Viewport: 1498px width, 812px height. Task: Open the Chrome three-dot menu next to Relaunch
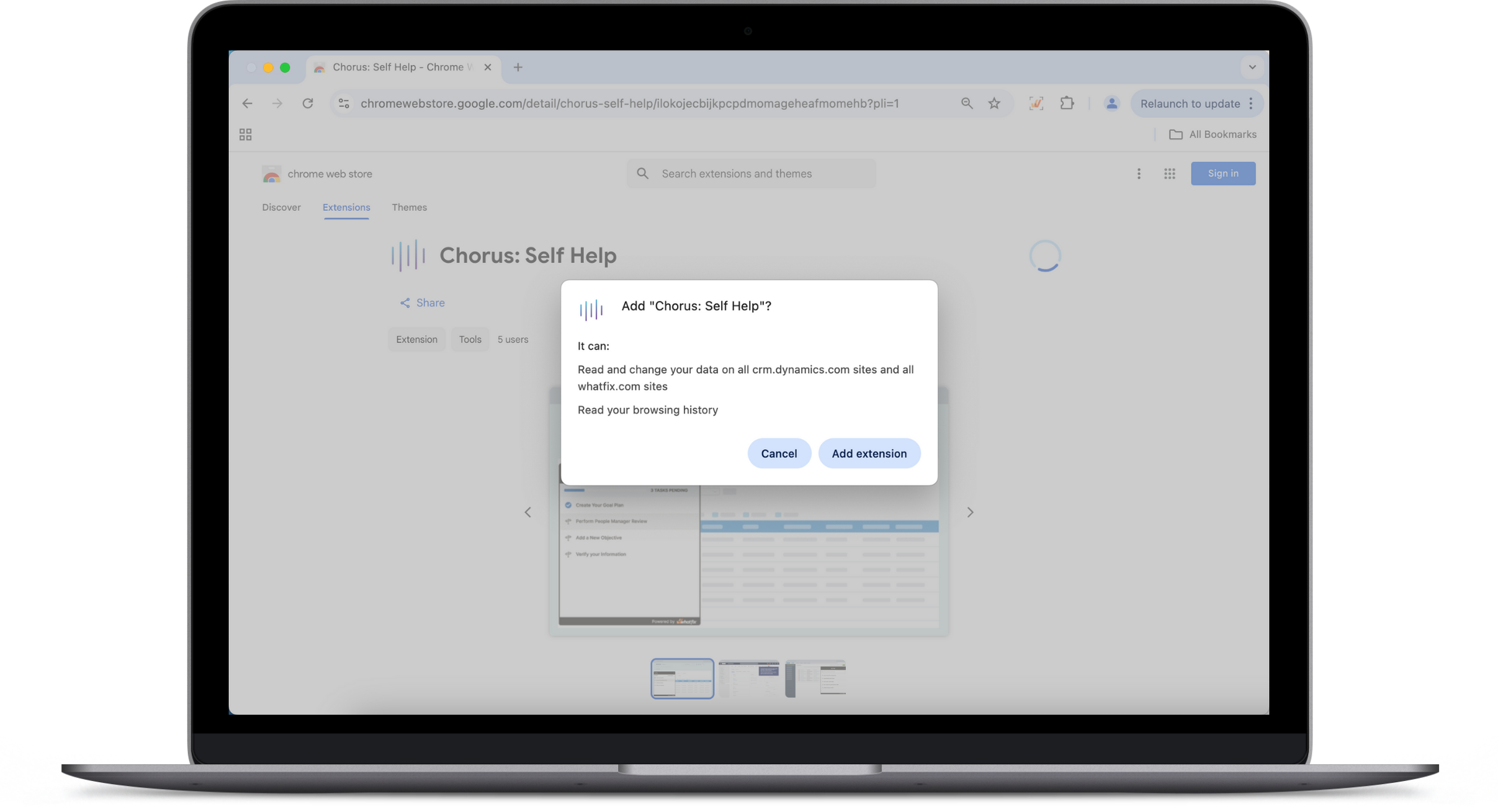coord(1251,104)
